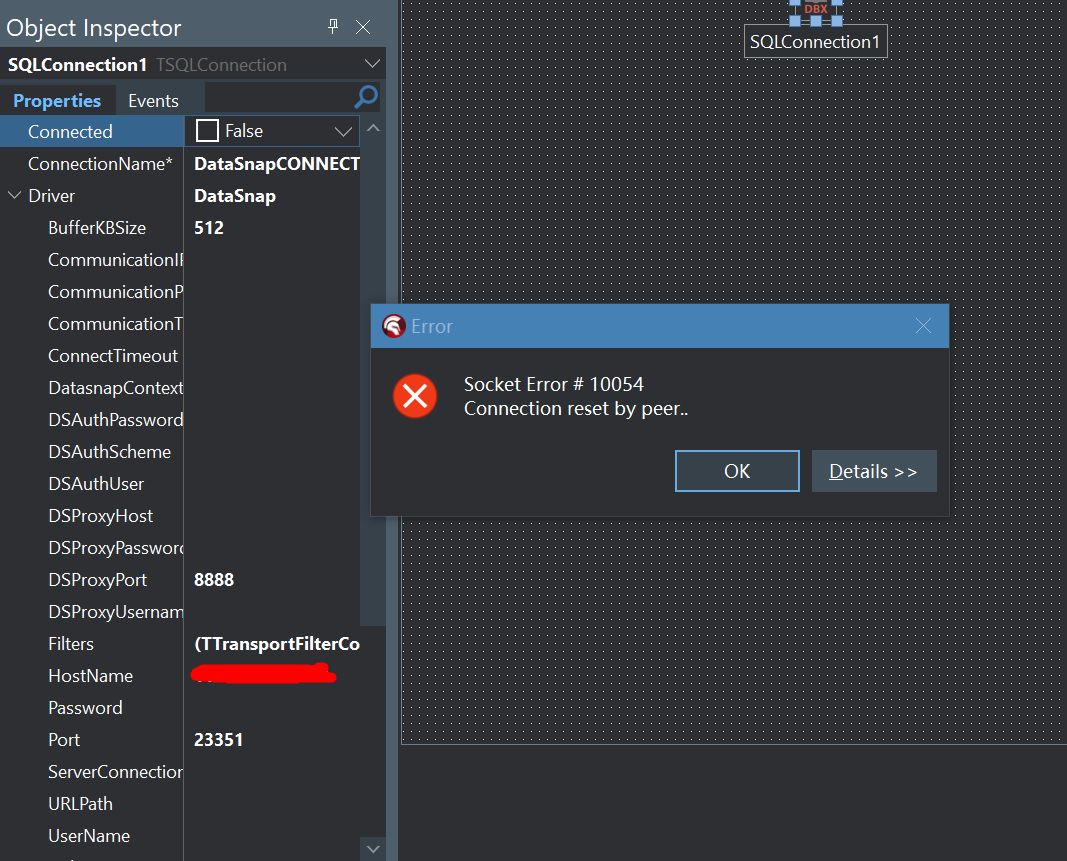The height and width of the screenshot is (861, 1067).
Task: Collapse the Driver property group
Action: (14, 195)
